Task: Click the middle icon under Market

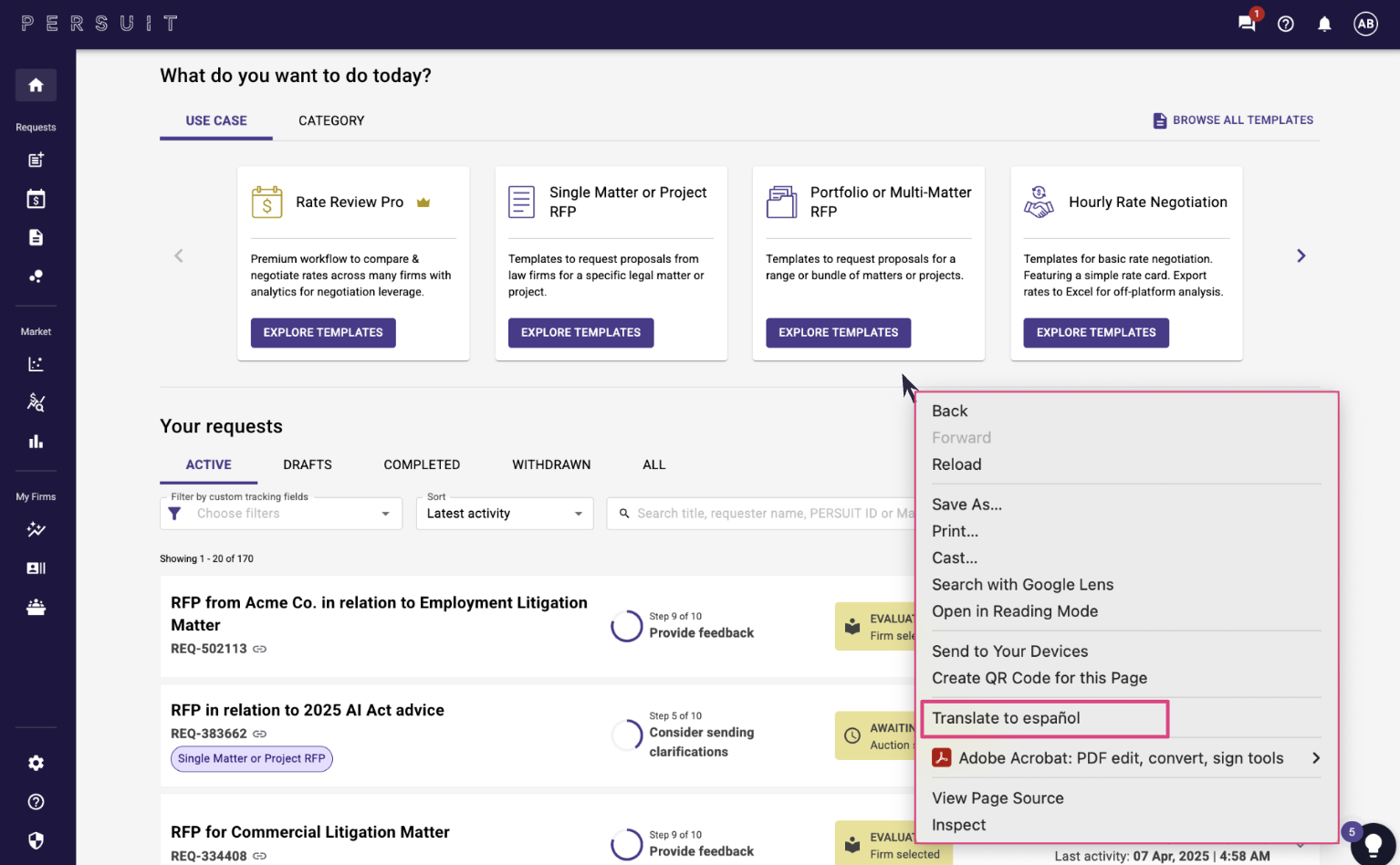Action: 36,402
